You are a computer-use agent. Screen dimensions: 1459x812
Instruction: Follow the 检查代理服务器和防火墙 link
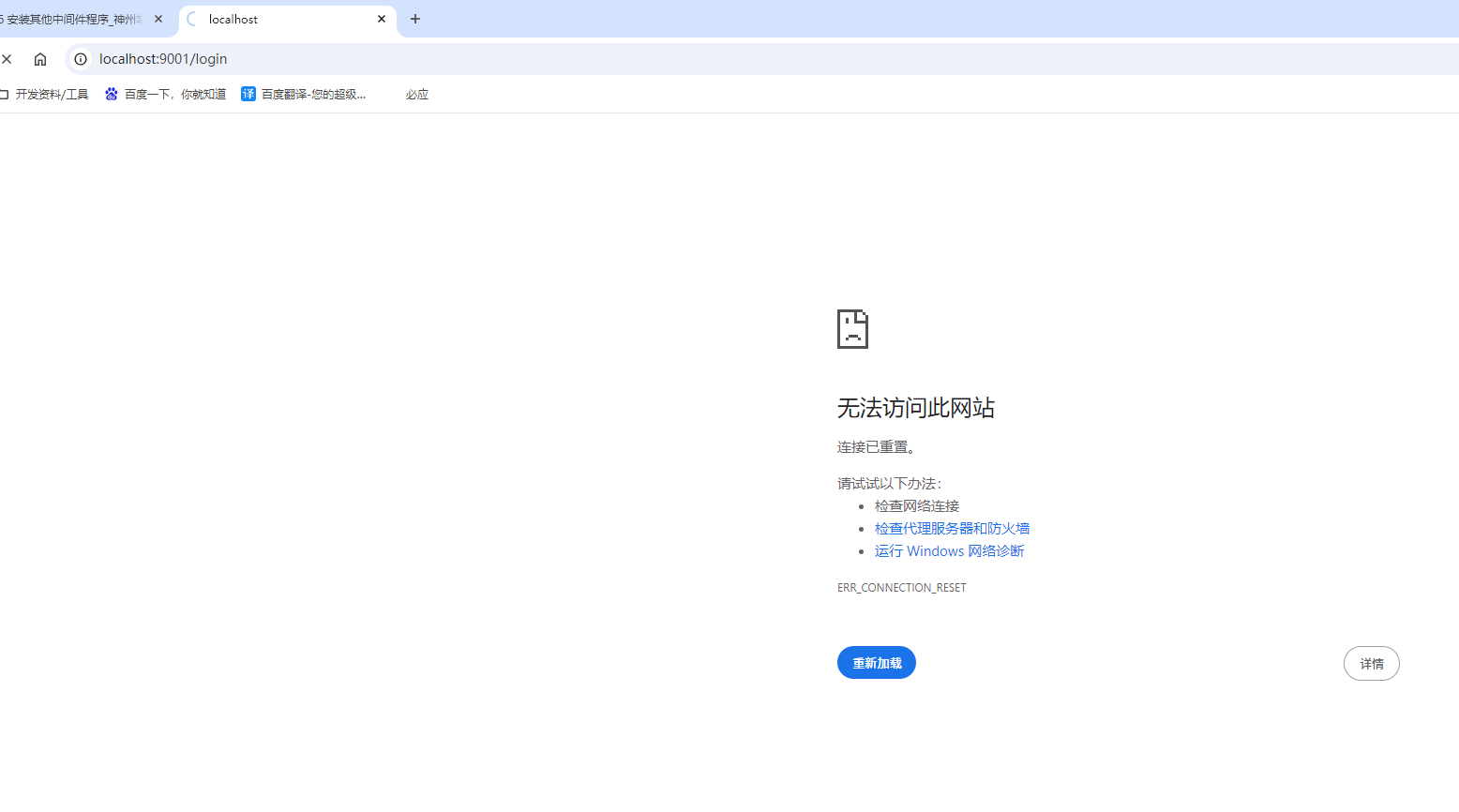click(952, 528)
